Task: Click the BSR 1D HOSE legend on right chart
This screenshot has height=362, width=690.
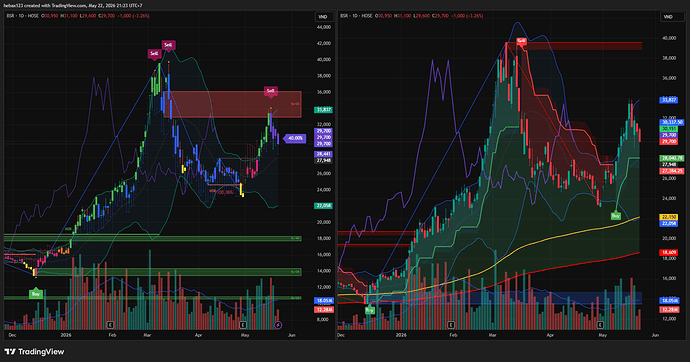Action: pos(356,16)
